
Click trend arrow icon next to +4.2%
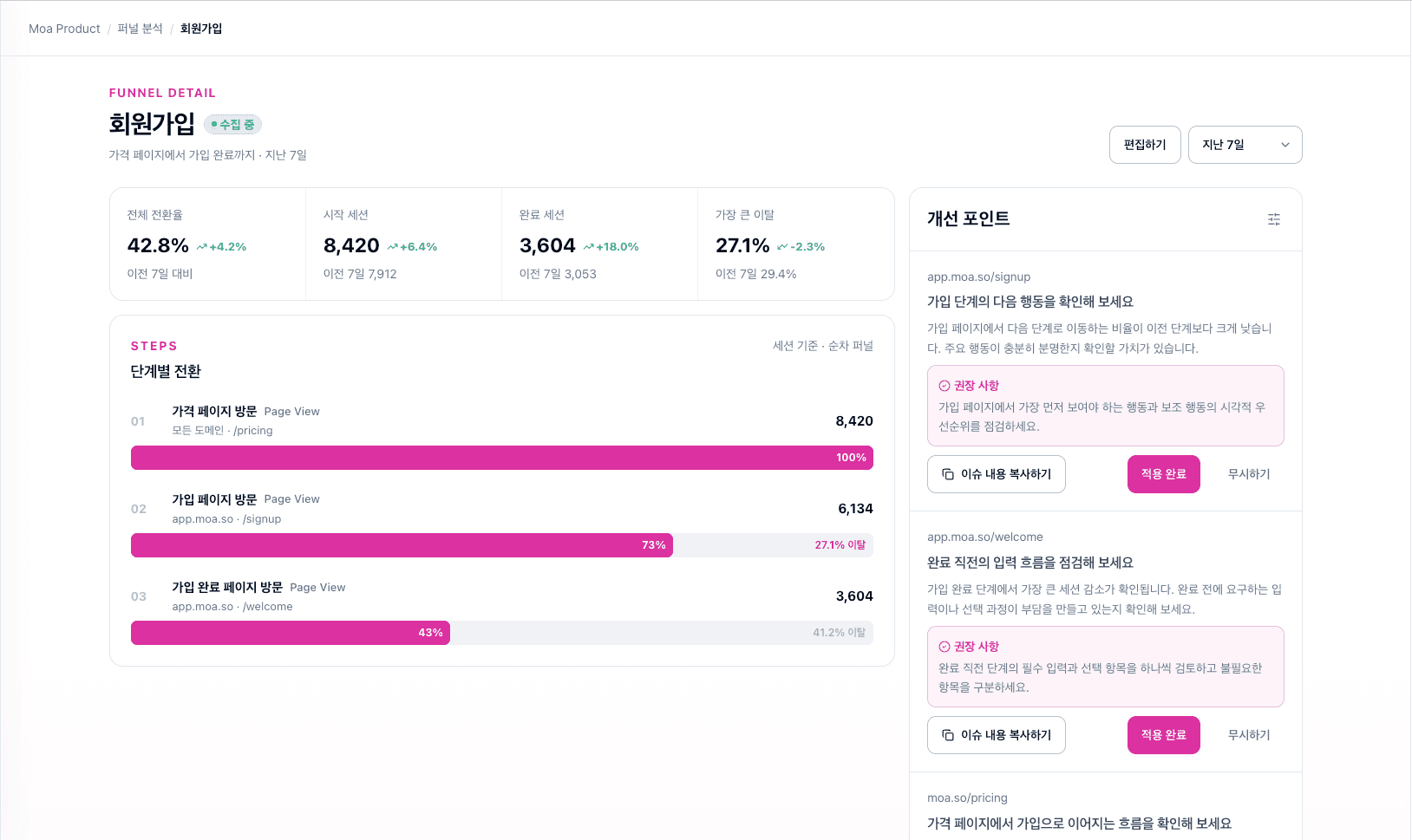pyautogui.click(x=201, y=247)
